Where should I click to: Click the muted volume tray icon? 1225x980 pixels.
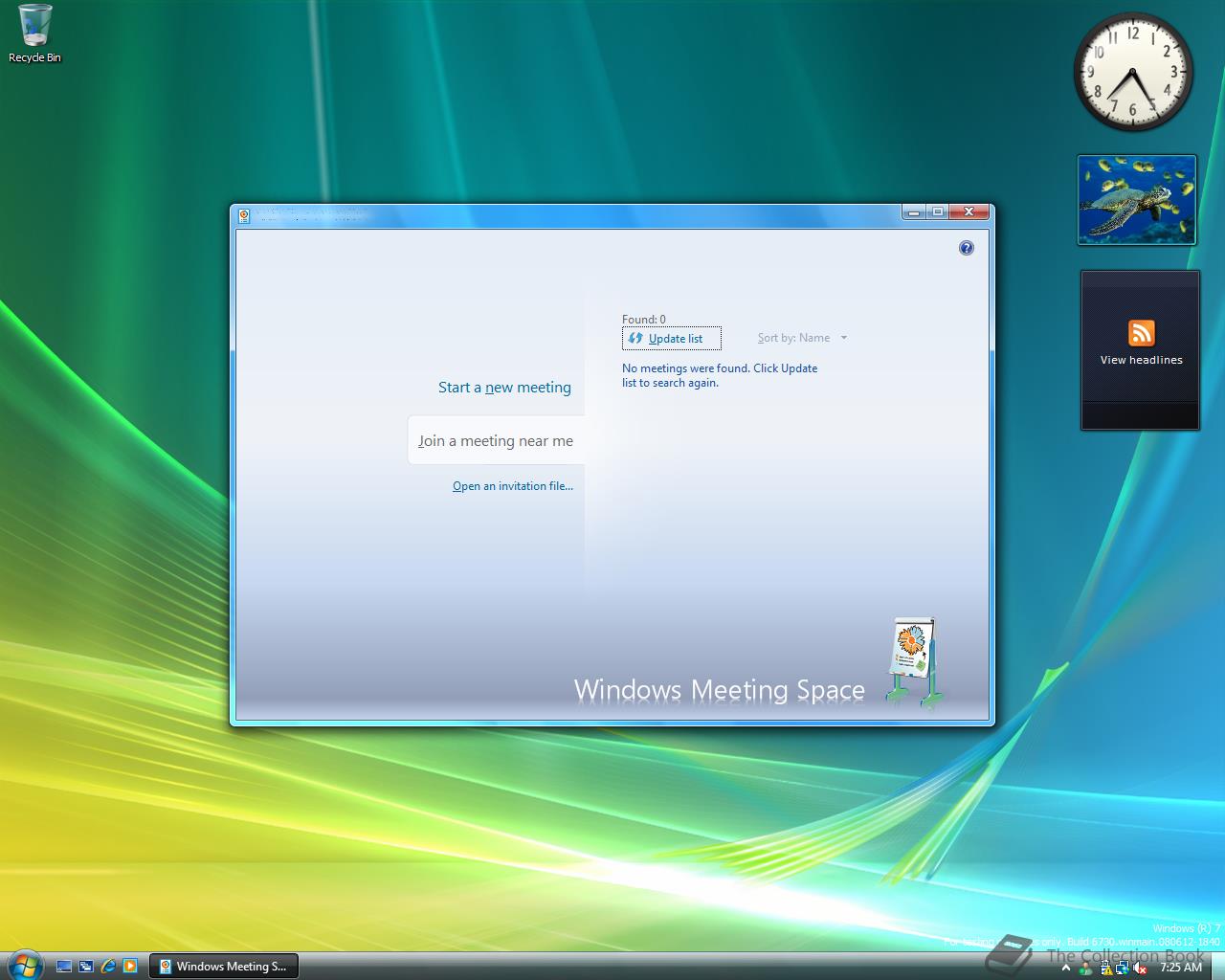click(1139, 968)
